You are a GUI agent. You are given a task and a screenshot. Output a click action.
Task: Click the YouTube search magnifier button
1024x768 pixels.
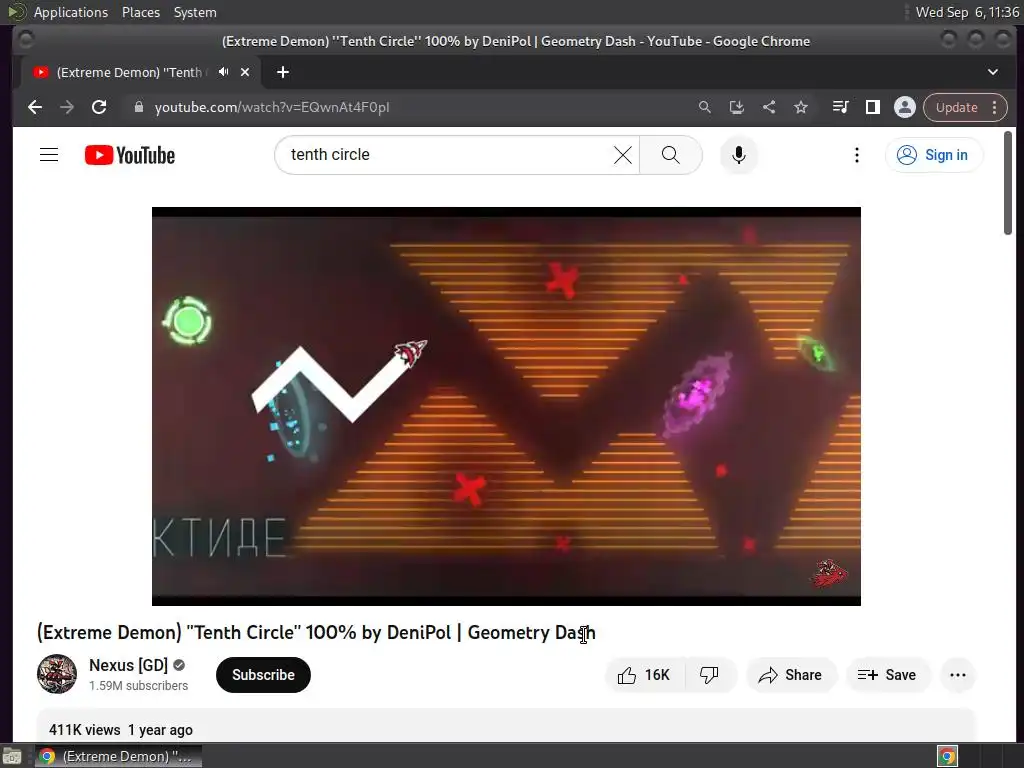[671, 155]
